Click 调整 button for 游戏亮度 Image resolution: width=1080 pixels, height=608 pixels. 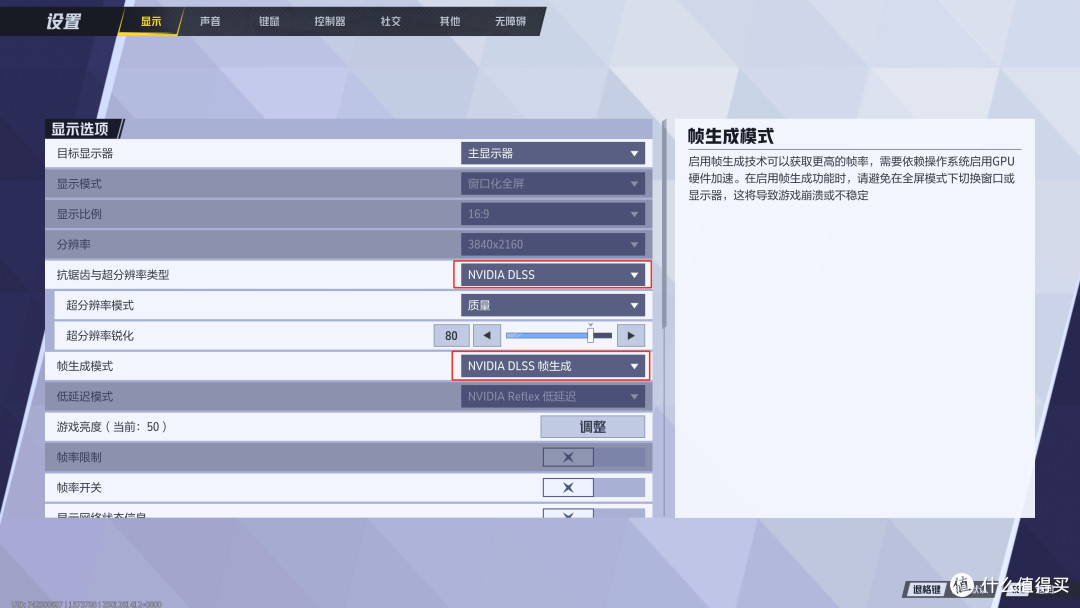pyautogui.click(x=592, y=427)
